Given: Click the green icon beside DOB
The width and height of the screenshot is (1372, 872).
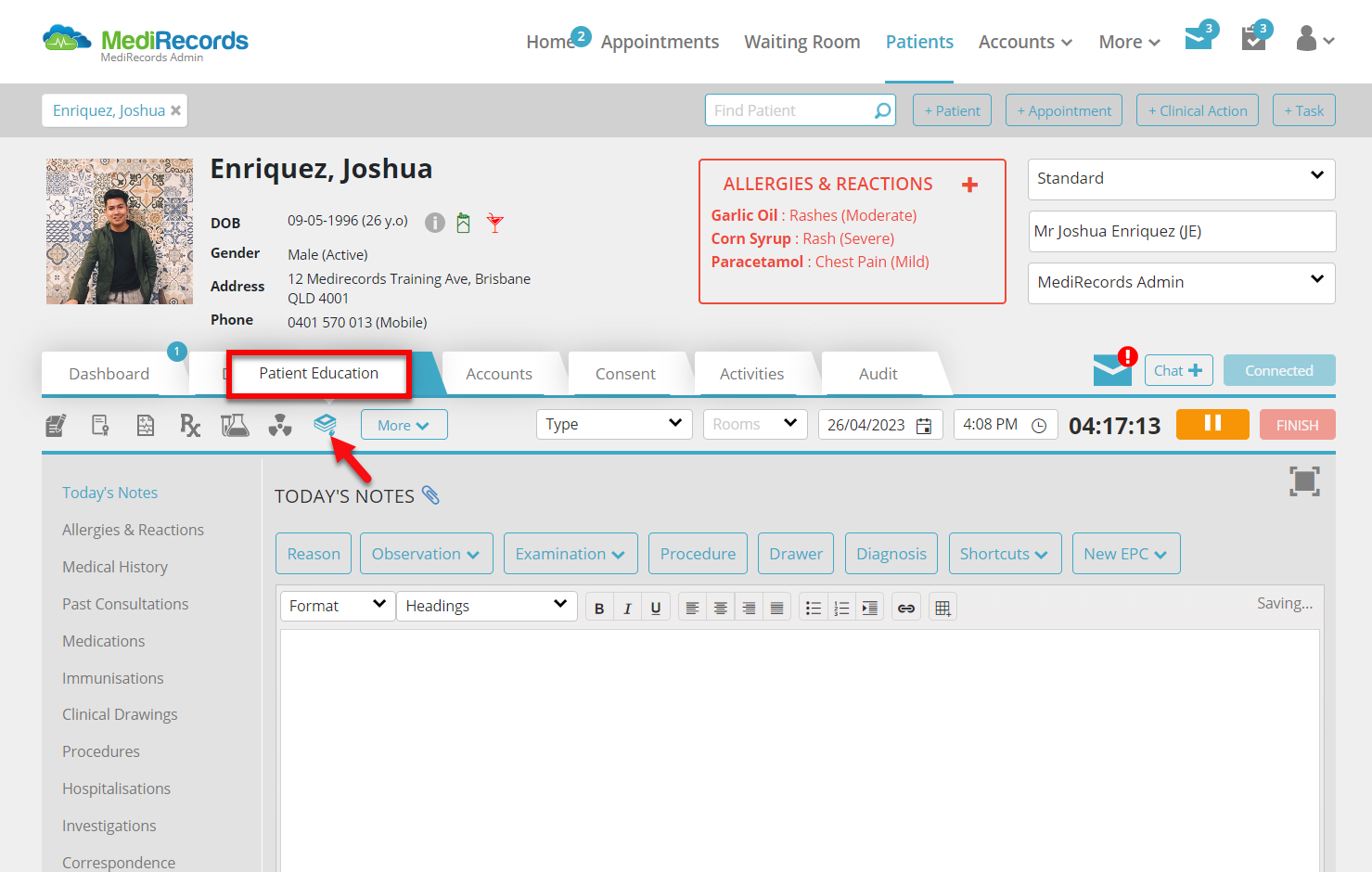Looking at the screenshot, I should point(464,223).
